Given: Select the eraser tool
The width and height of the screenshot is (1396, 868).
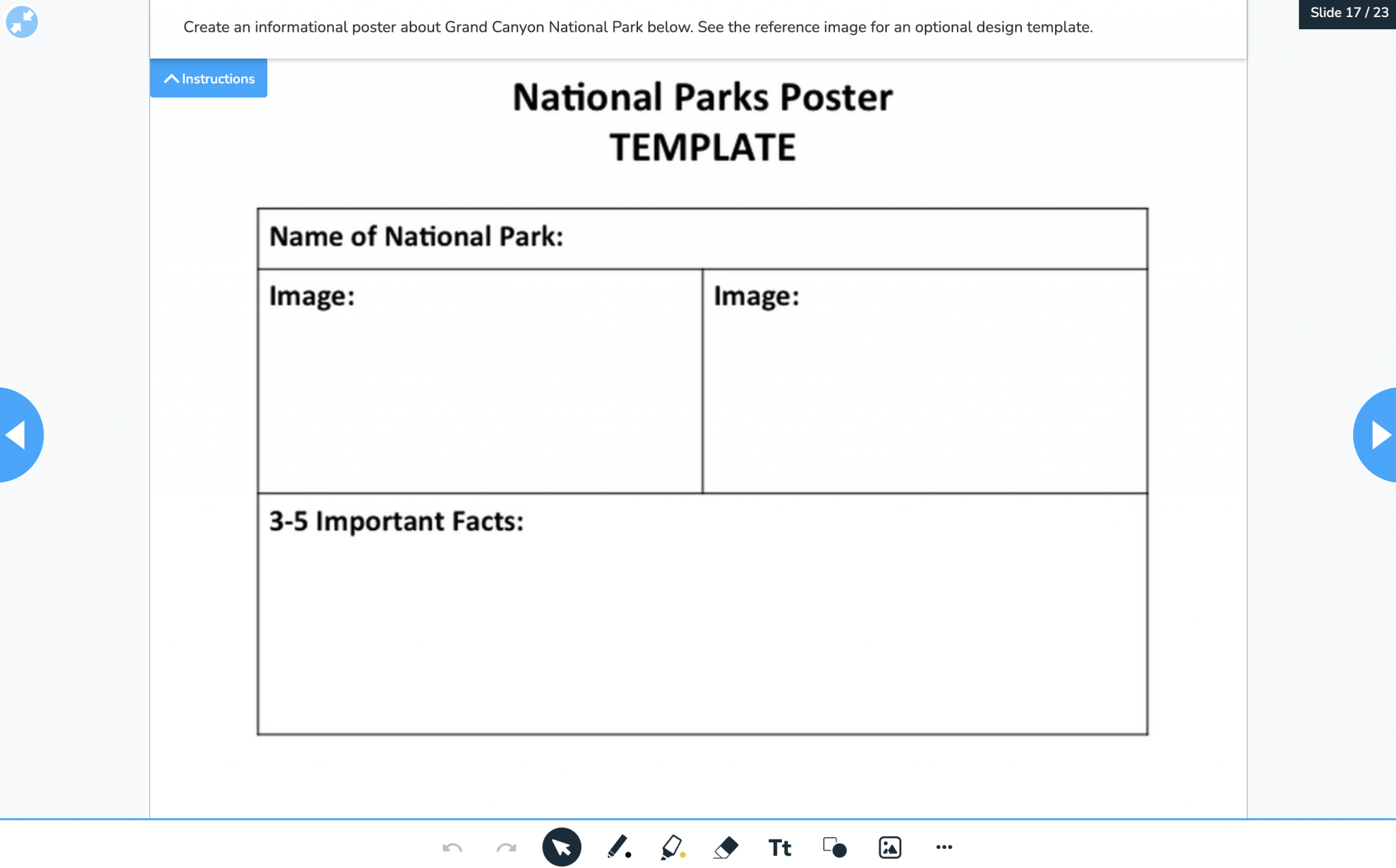Looking at the screenshot, I should coord(724,846).
